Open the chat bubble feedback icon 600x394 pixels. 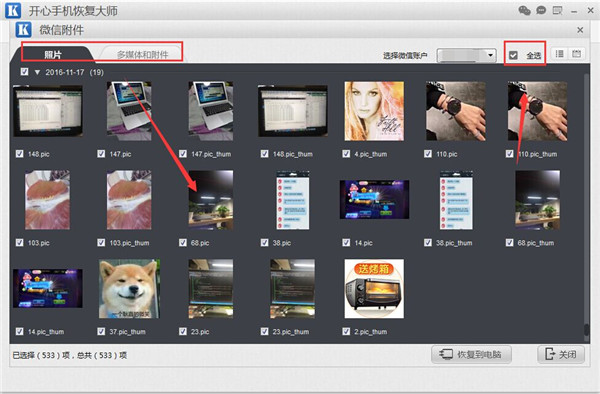[541, 10]
